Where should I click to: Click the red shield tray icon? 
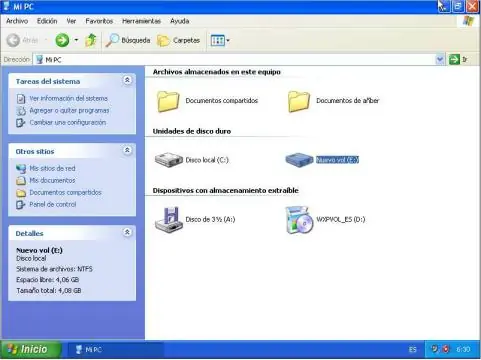point(445,349)
